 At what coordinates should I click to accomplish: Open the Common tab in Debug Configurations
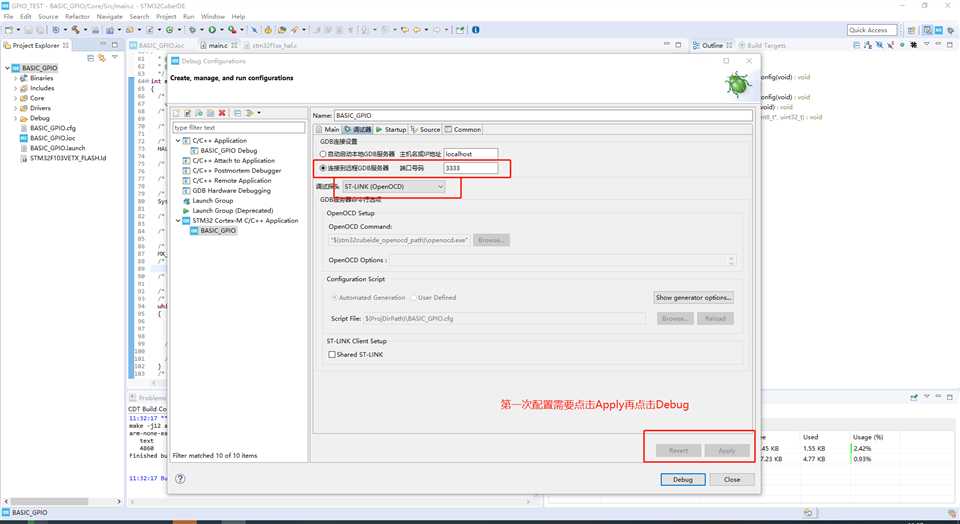463,129
